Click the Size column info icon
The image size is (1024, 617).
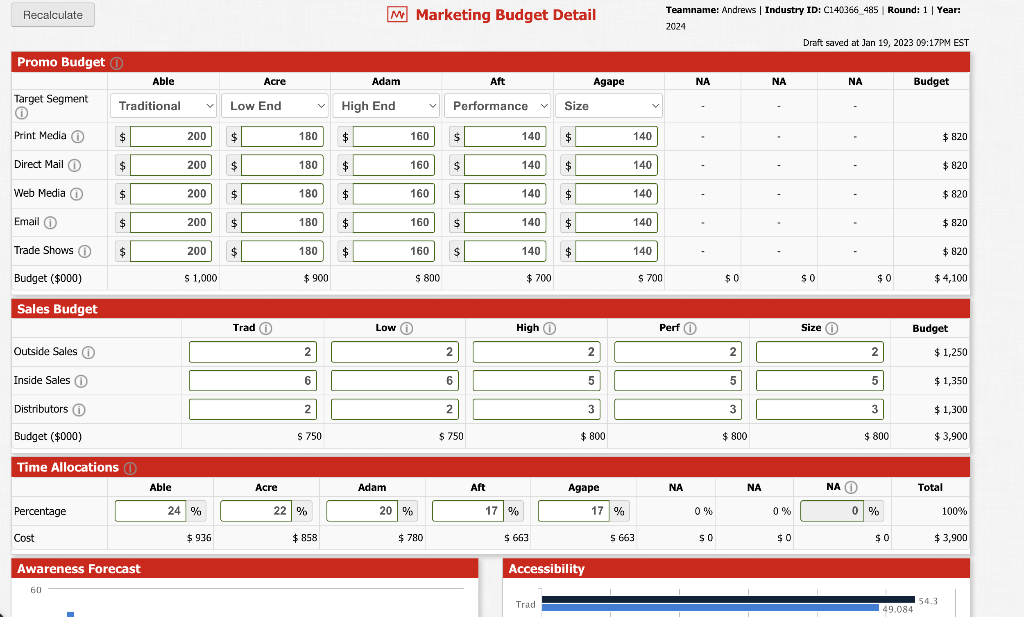click(831, 328)
